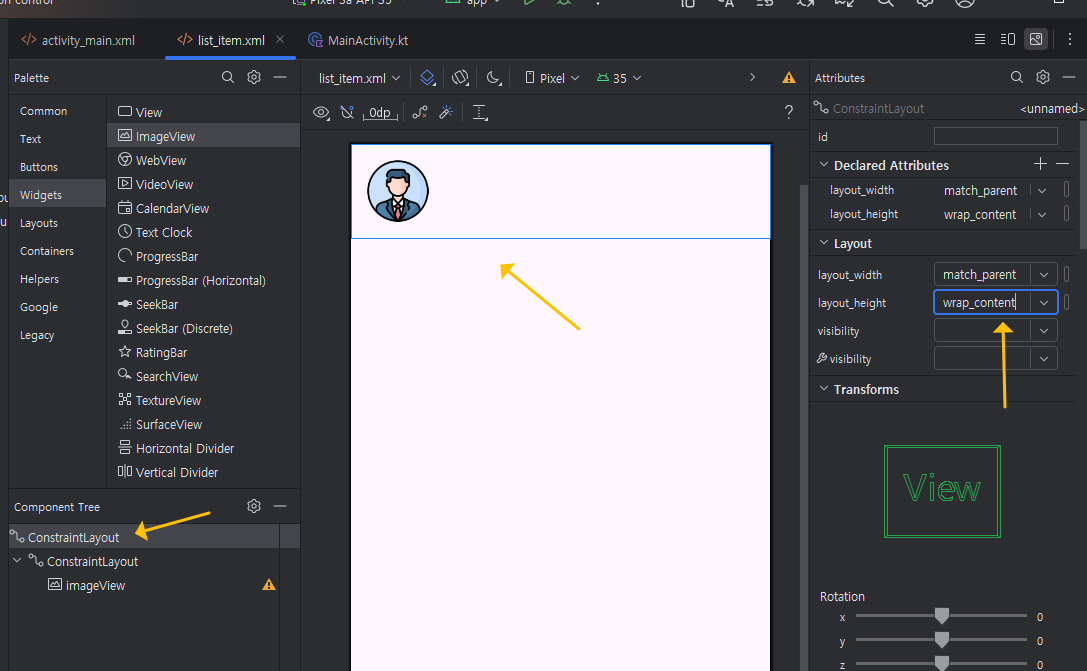
Task: Click avatar image in design preview
Action: [x=398, y=191]
